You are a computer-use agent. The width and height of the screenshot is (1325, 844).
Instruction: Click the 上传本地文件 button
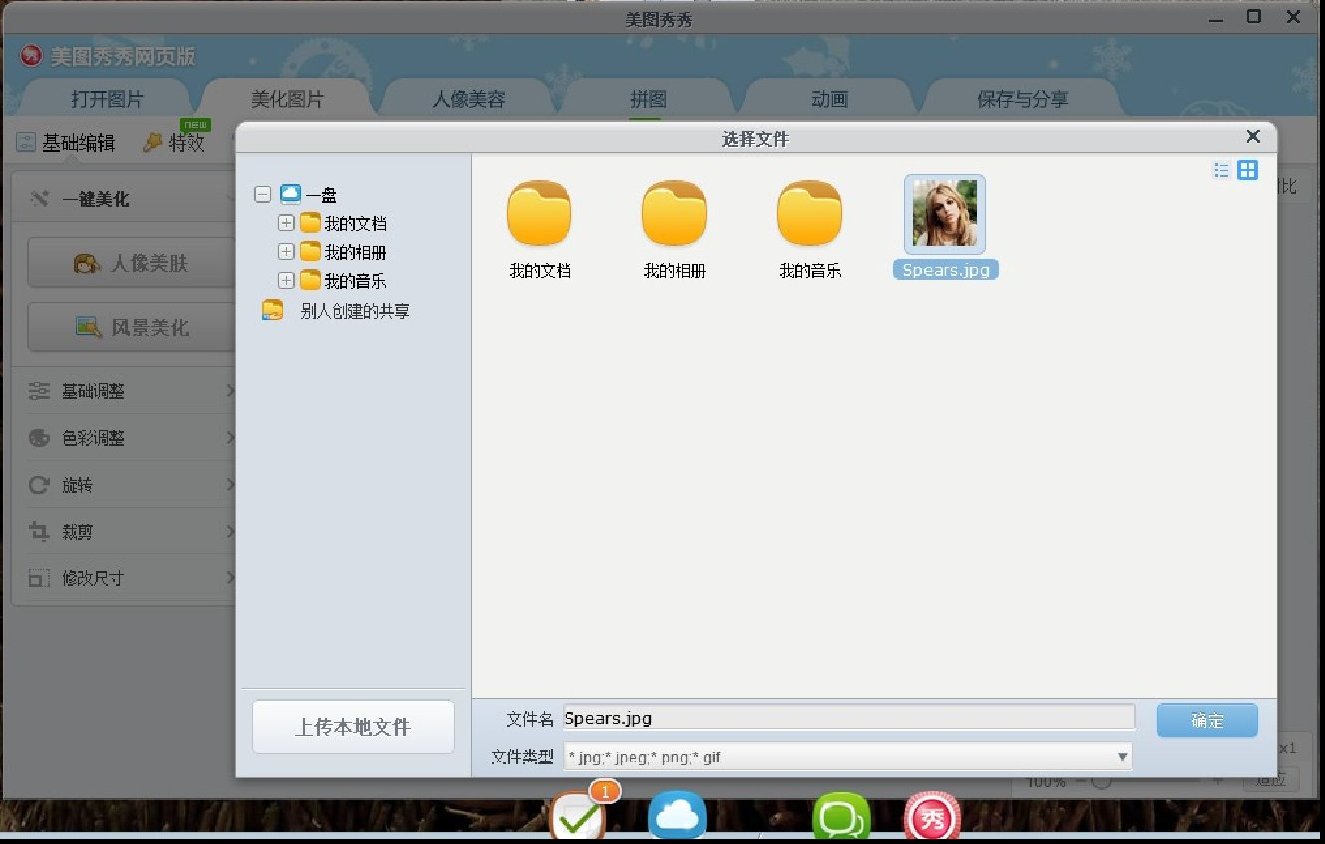pos(353,727)
